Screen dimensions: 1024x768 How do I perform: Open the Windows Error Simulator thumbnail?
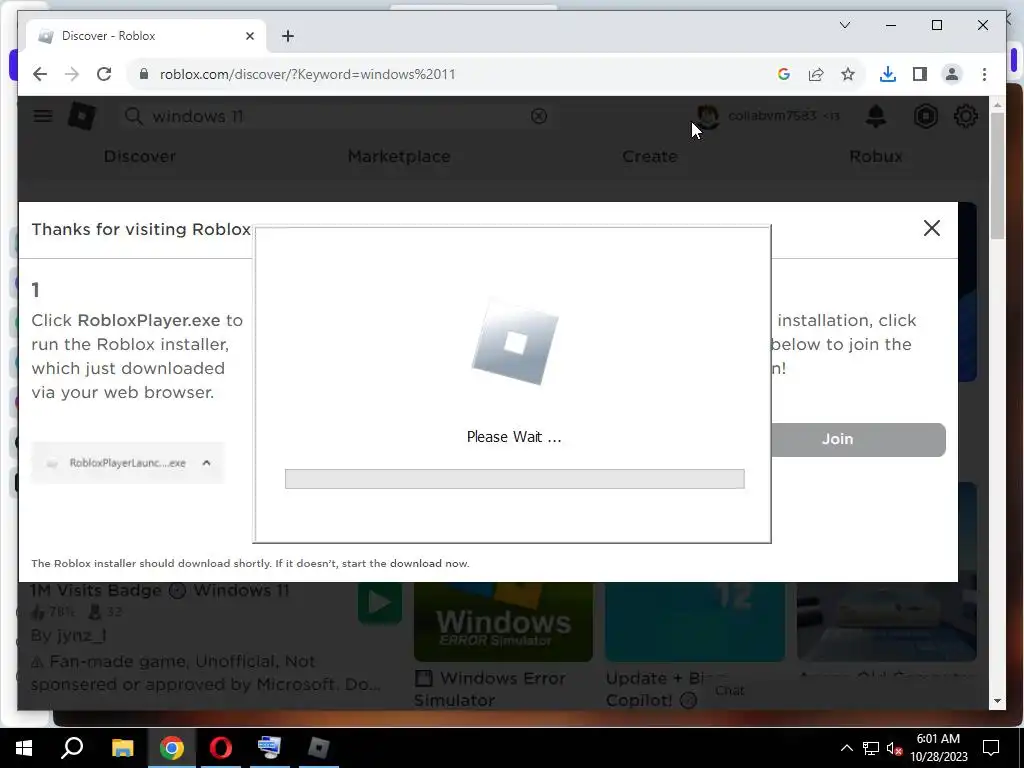[x=504, y=622]
